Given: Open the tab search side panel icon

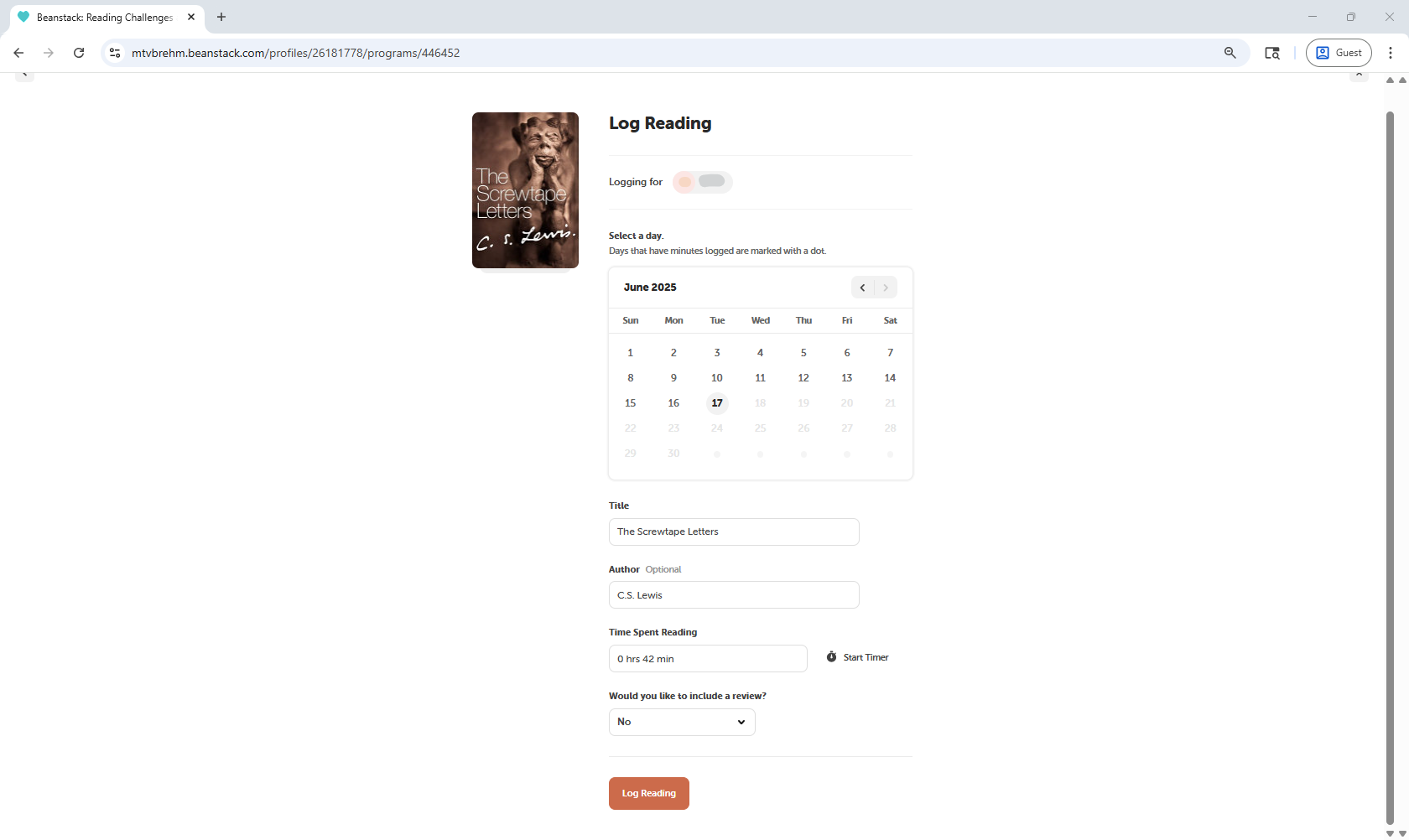Looking at the screenshot, I should pyautogui.click(x=1272, y=53).
